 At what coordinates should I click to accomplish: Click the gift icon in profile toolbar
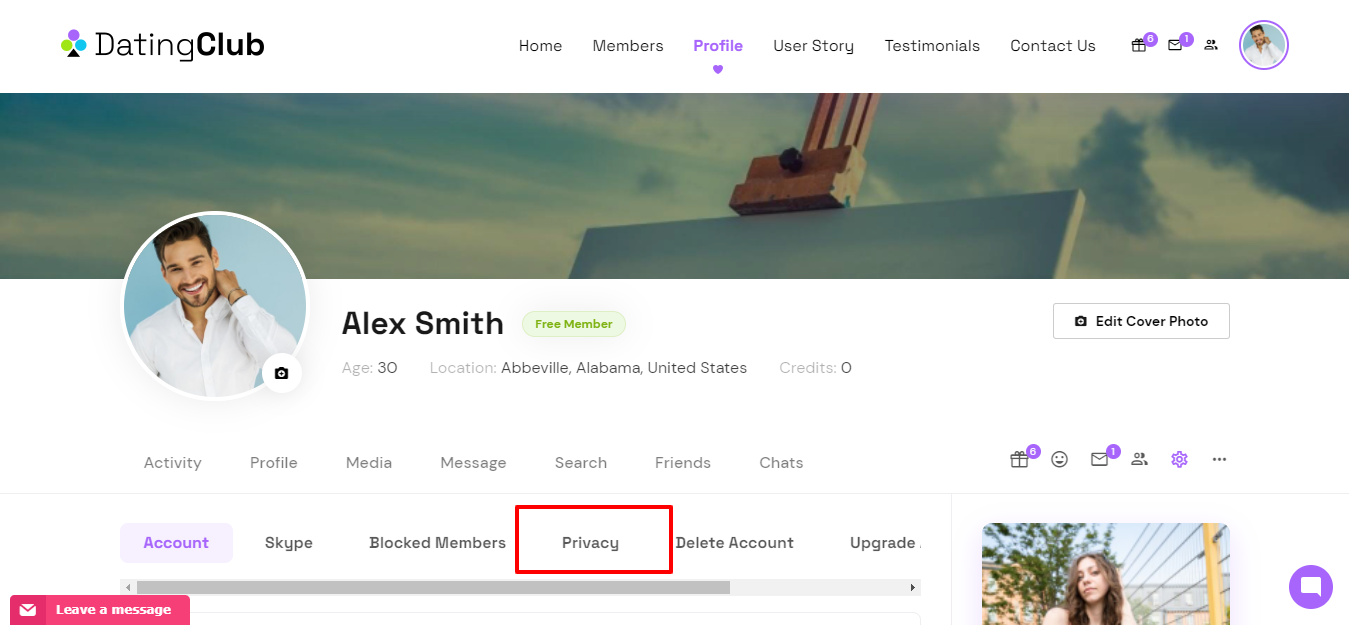[x=1019, y=459]
